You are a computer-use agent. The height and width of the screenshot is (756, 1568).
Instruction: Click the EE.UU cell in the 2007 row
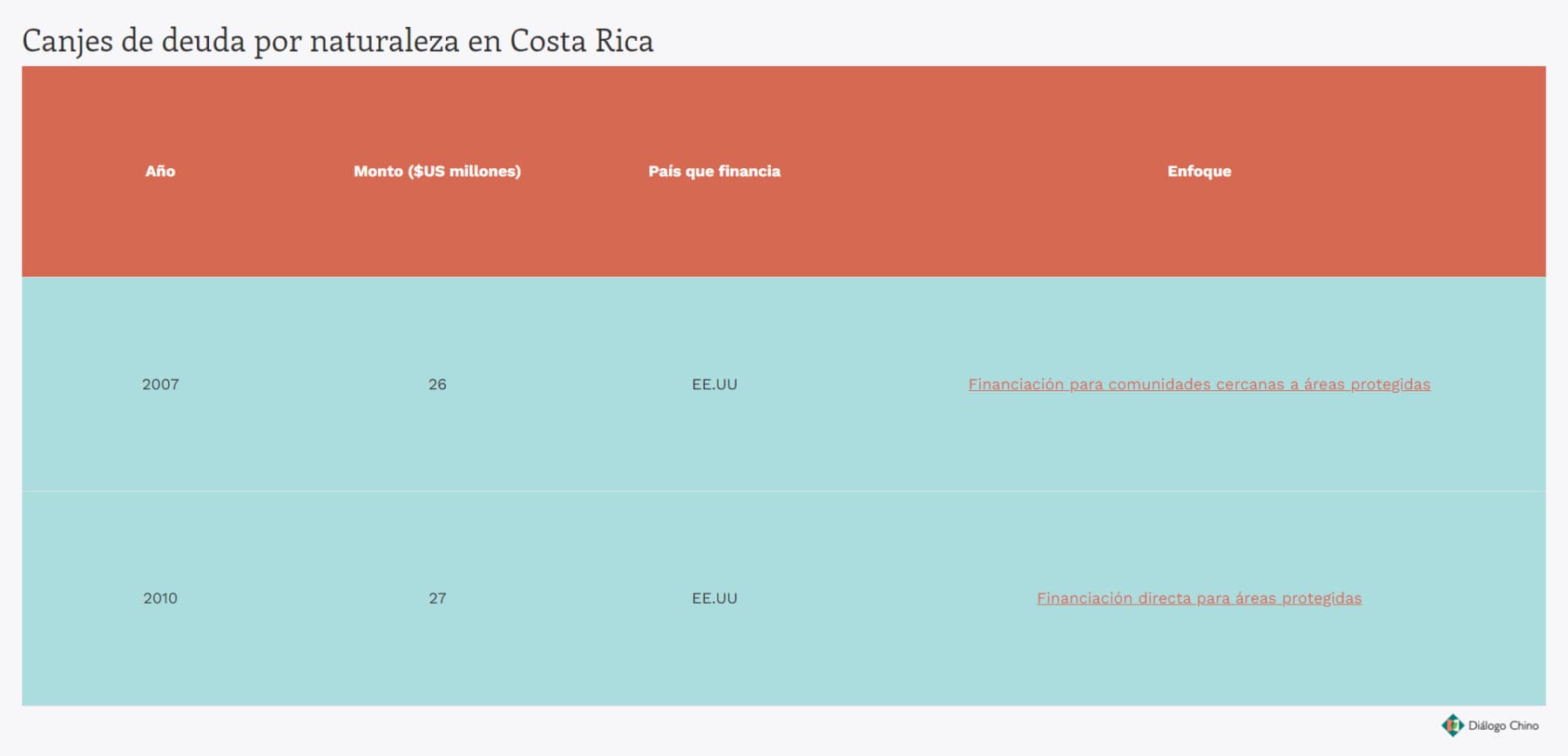(714, 384)
